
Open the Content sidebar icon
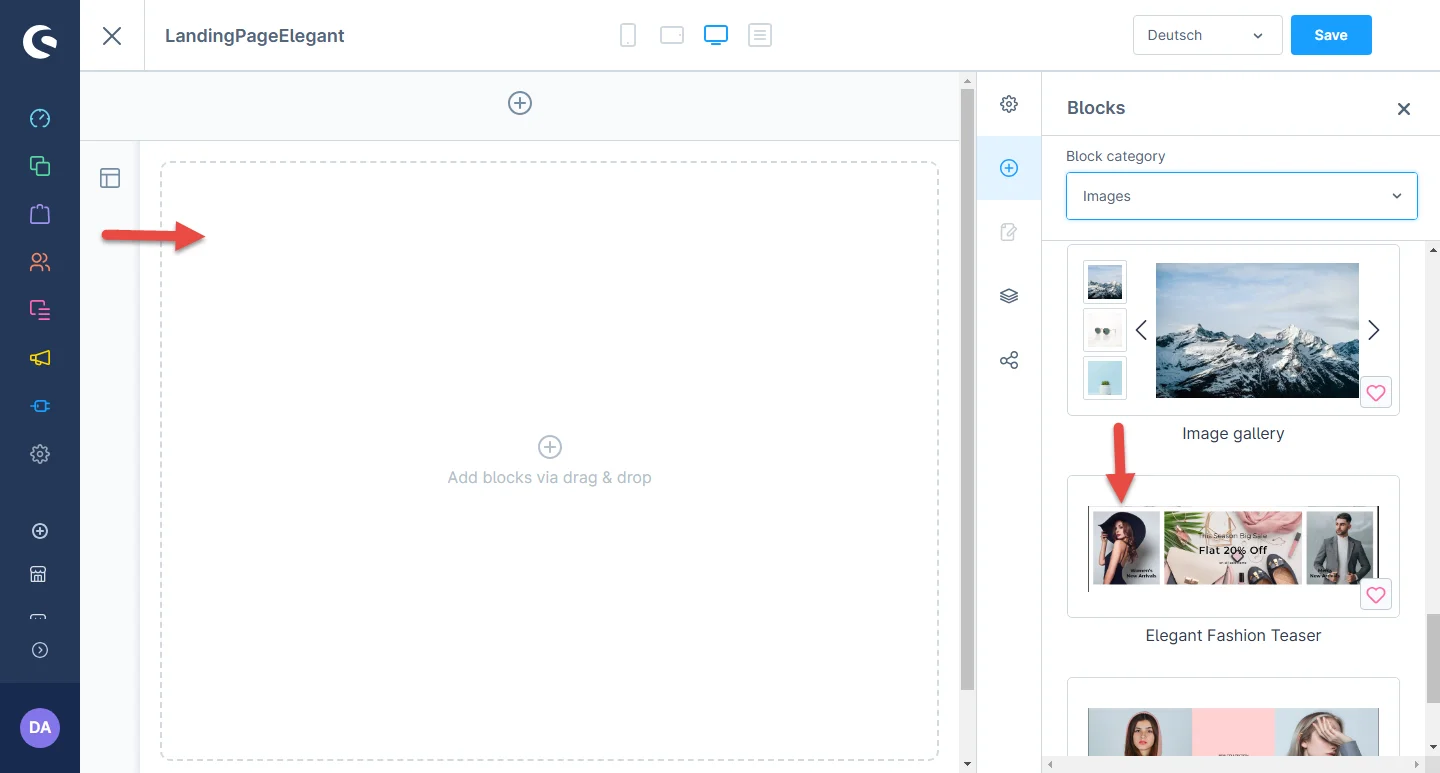[x=40, y=310]
